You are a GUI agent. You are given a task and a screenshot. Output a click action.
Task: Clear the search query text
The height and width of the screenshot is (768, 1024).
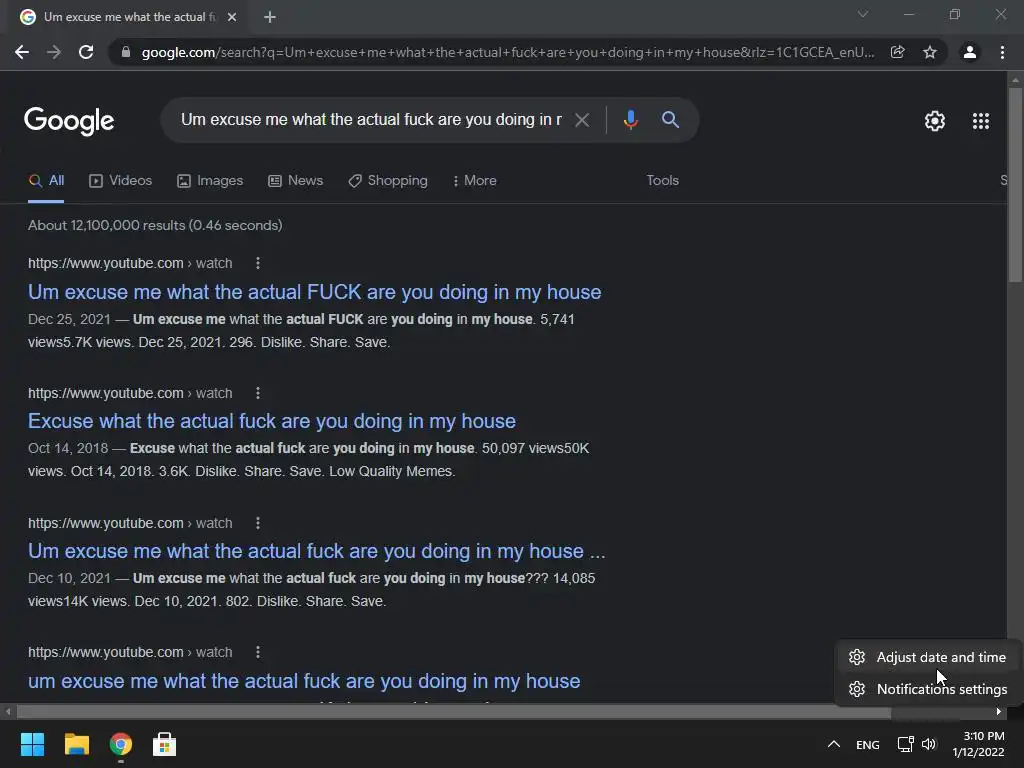click(582, 120)
